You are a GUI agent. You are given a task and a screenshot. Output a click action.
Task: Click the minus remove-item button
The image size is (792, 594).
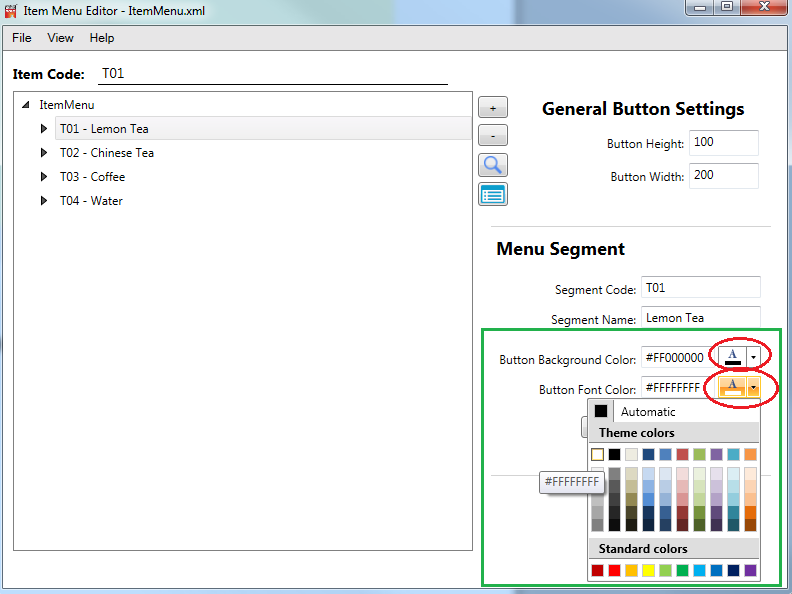pos(492,136)
